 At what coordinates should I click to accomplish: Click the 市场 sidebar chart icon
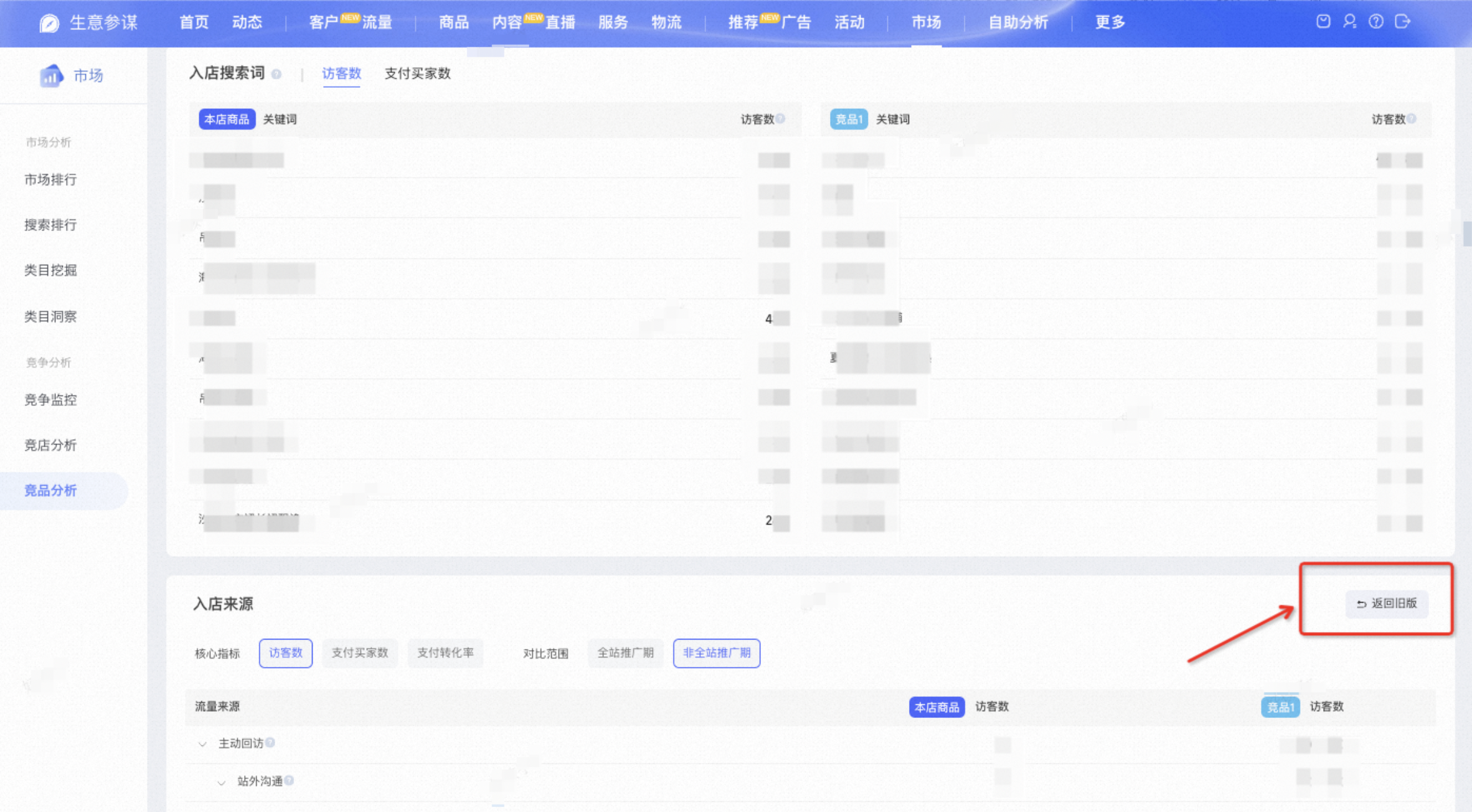pos(51,76)
